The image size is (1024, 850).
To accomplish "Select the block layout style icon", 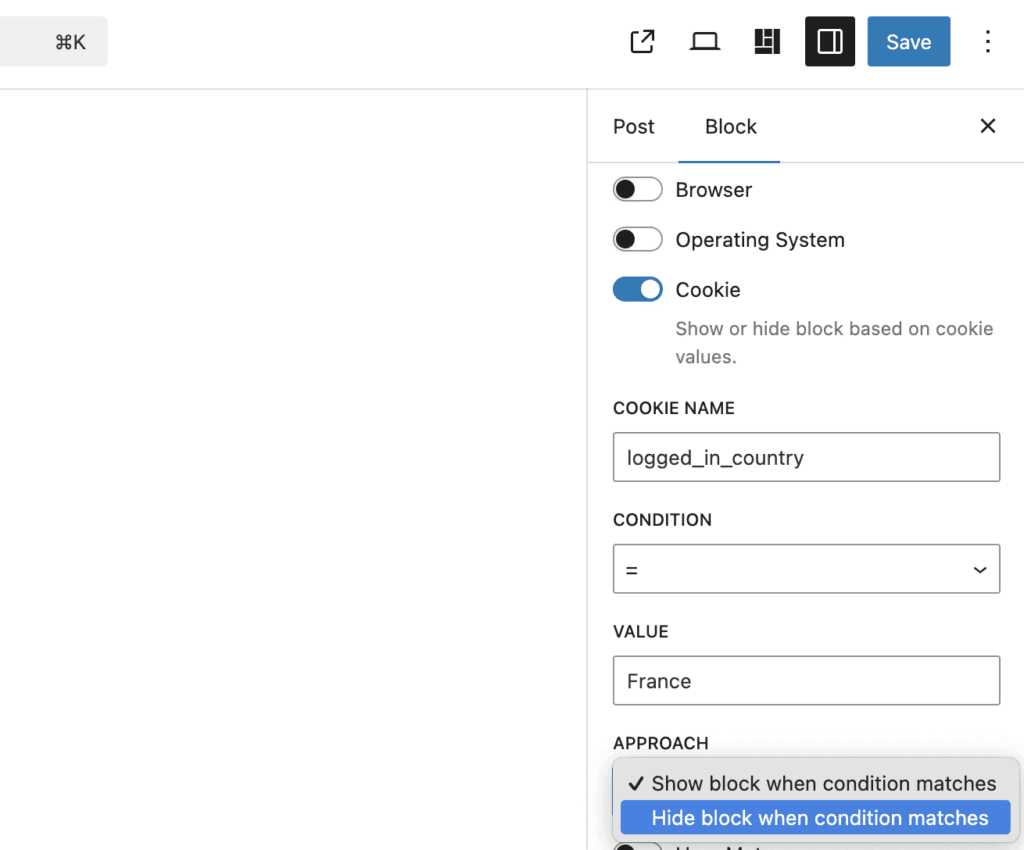I will coord(767,41).
